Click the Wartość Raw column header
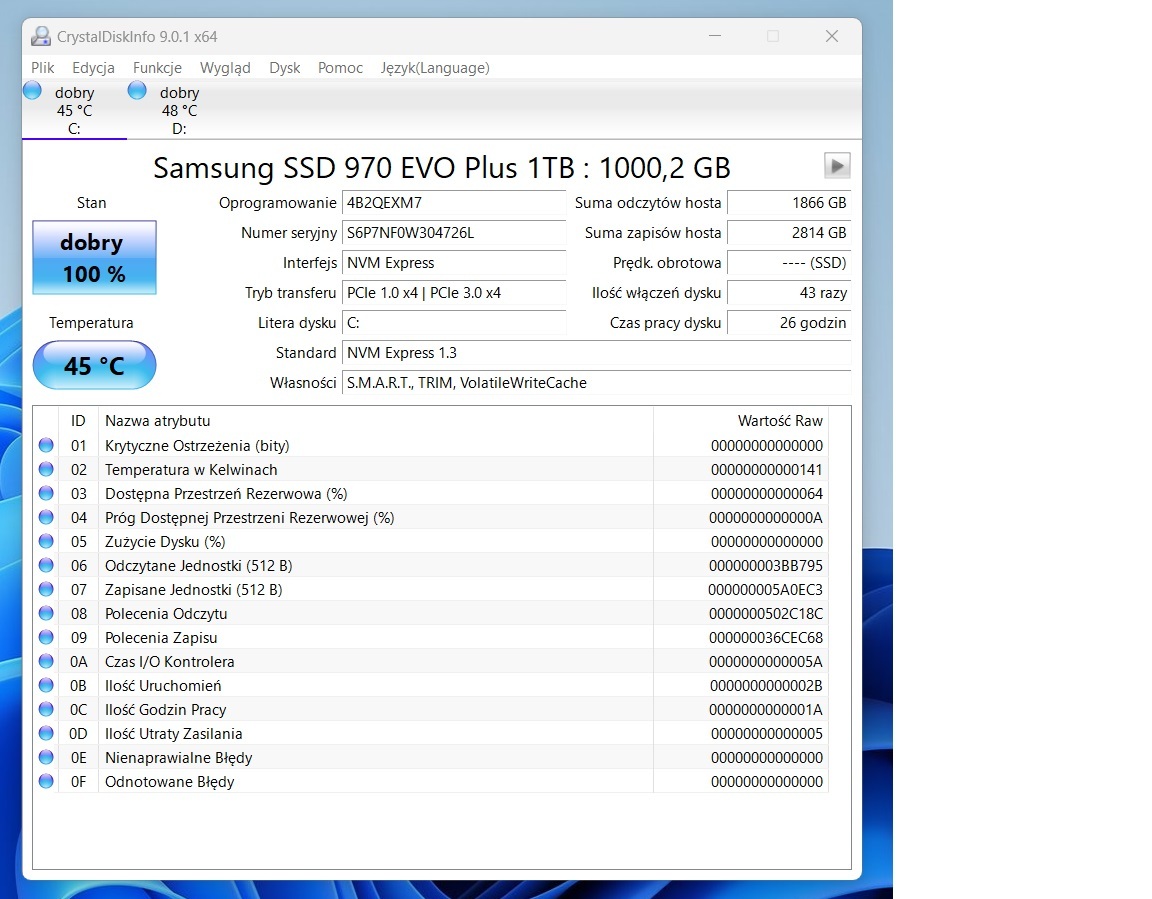 741,421
